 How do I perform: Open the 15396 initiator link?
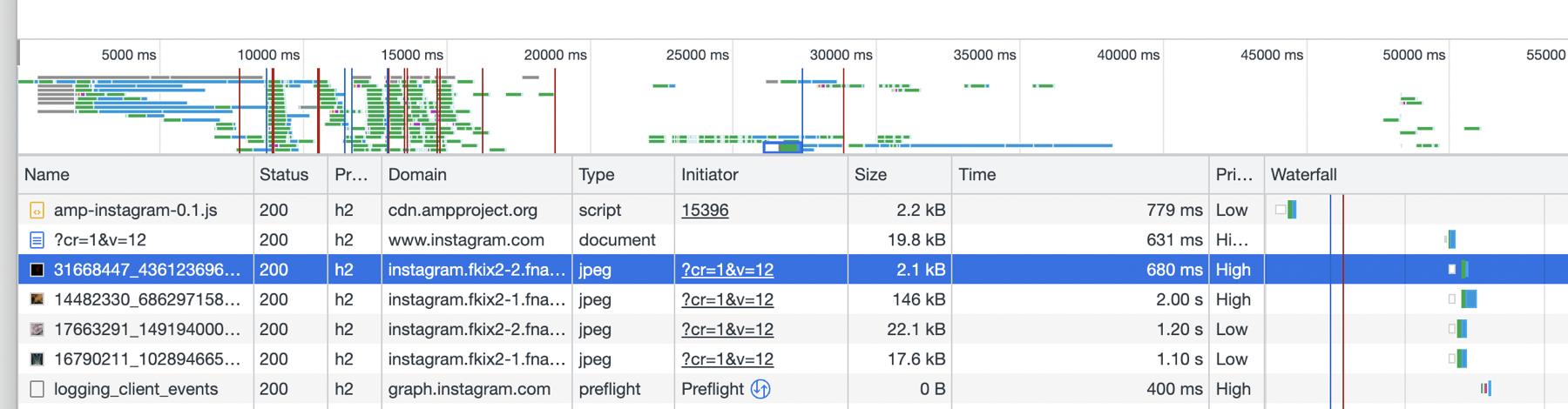point(705,211)
